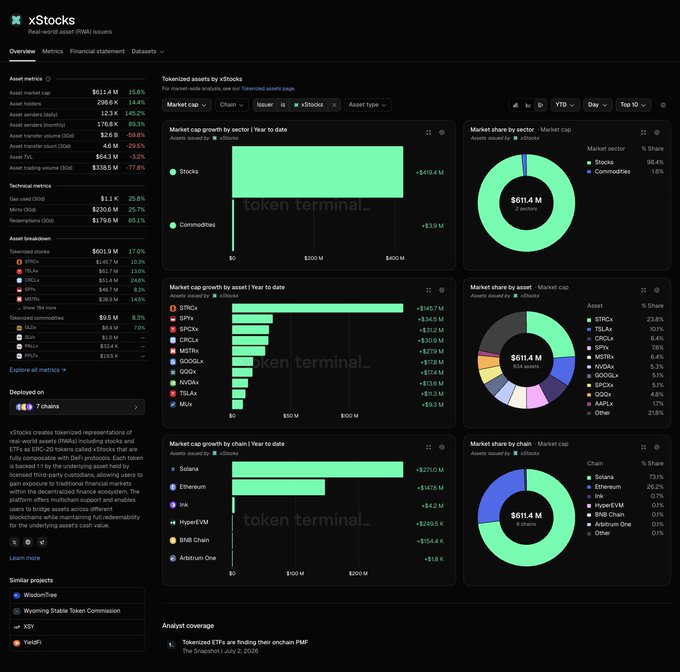Switch to the Overview tab
The width and height of the screenshot is (680, 672).
(x=22, y=52)
